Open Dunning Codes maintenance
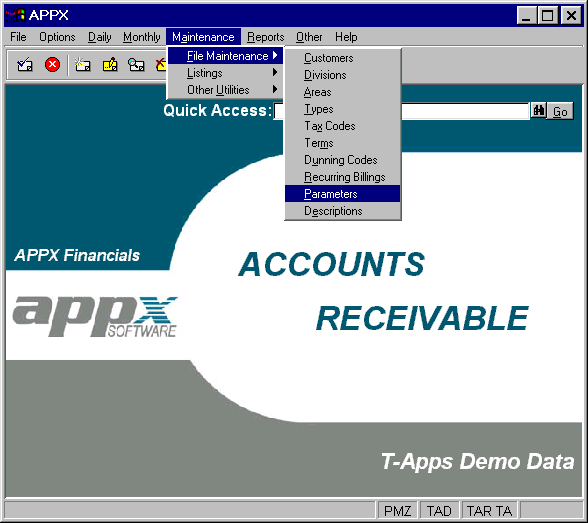Image resolution: width=588 pixels, height=523 pixels. (342, 160)
